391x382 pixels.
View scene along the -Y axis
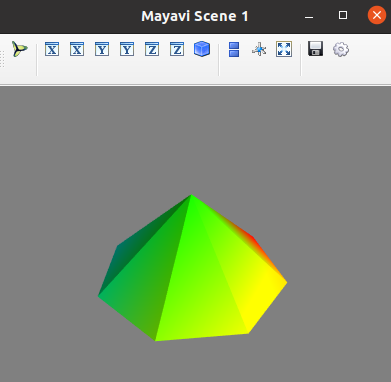point(102,49)
